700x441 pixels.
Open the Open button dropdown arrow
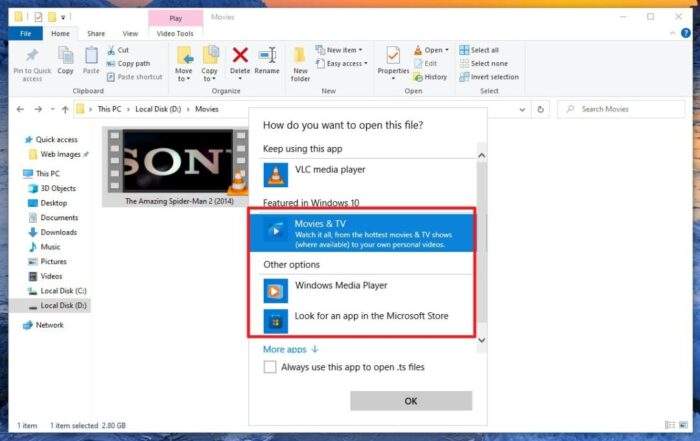(x=447, y=50)
